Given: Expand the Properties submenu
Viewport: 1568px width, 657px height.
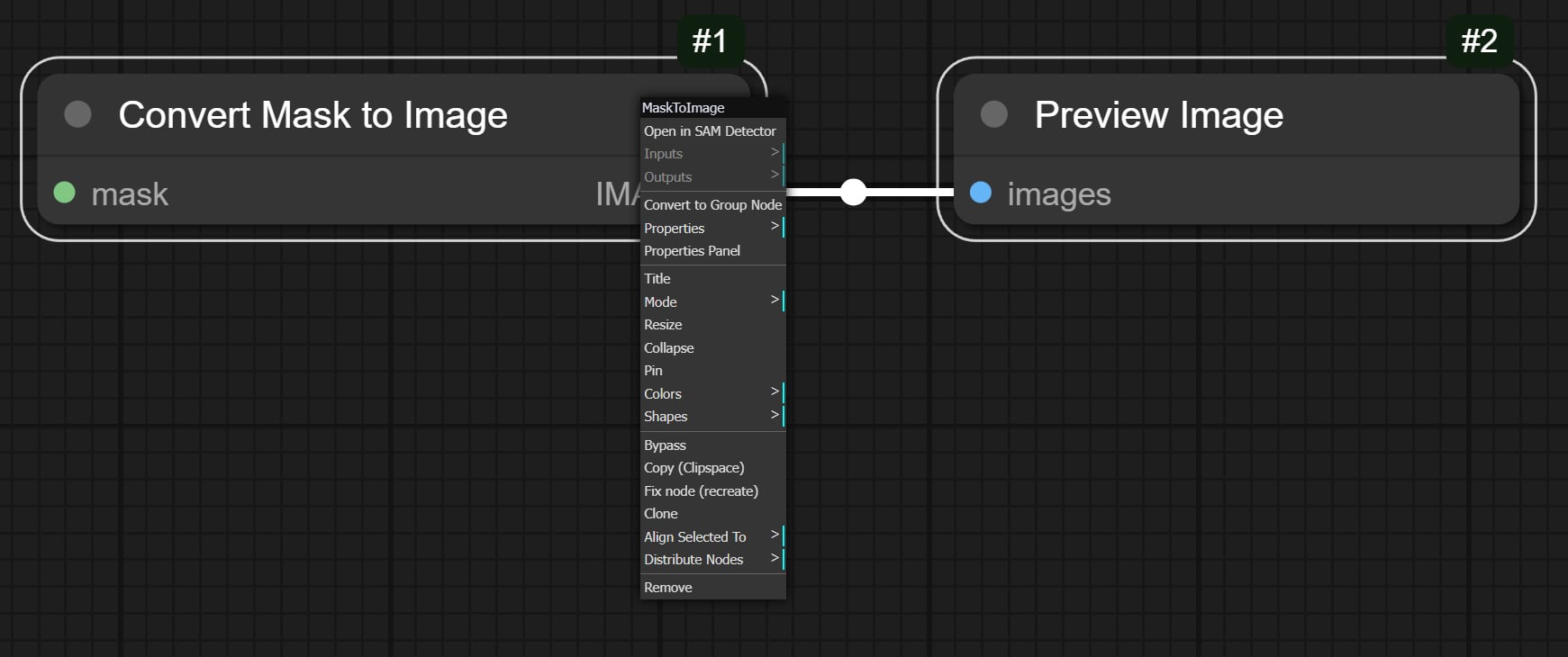Looking at the screenshot, I should click(713, 229).
